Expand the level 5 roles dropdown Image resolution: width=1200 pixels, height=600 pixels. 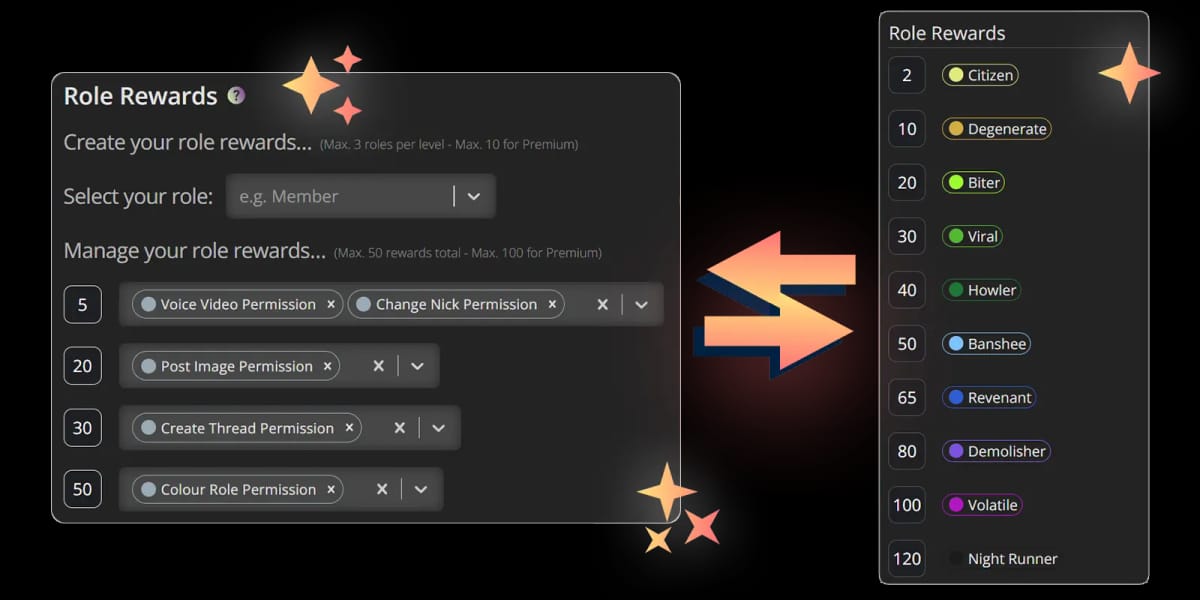click(642, 305)
